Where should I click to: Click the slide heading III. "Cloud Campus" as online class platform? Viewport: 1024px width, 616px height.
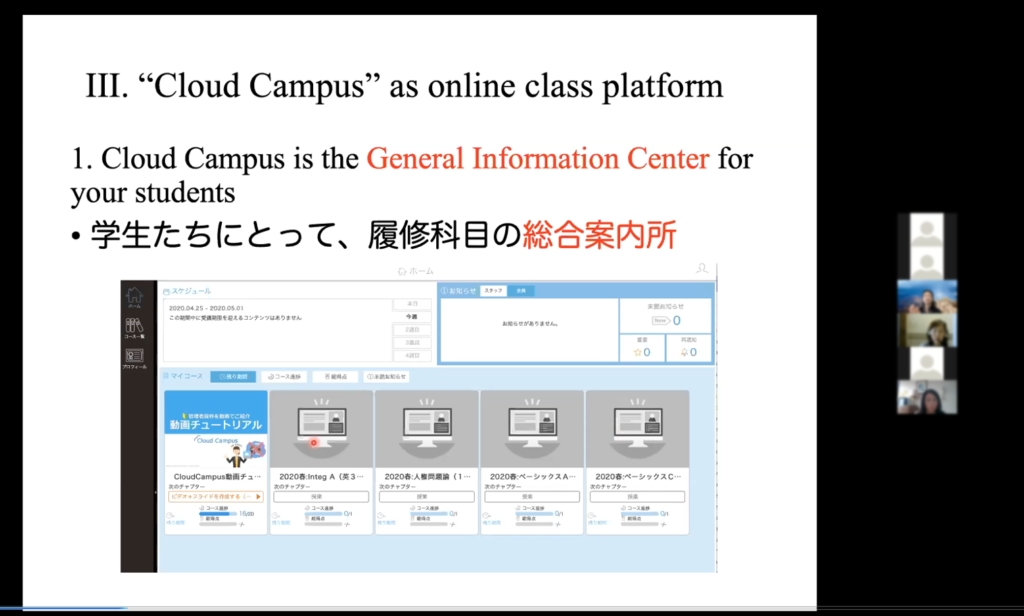404,86
